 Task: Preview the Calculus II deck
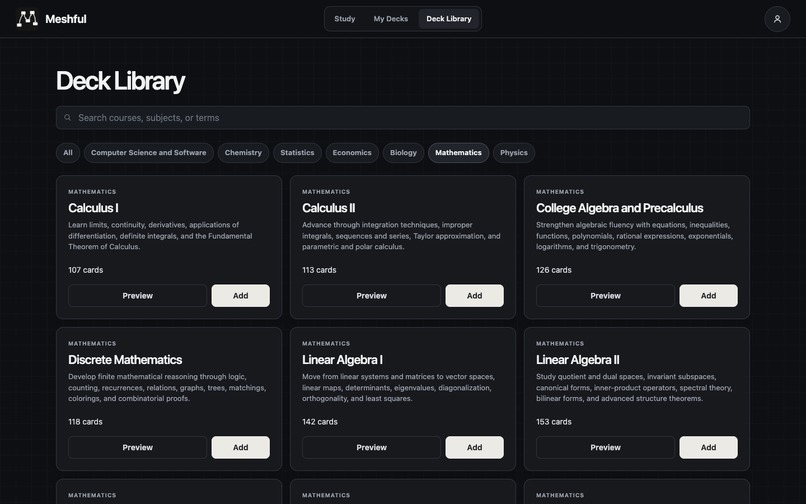coord(371,296)
